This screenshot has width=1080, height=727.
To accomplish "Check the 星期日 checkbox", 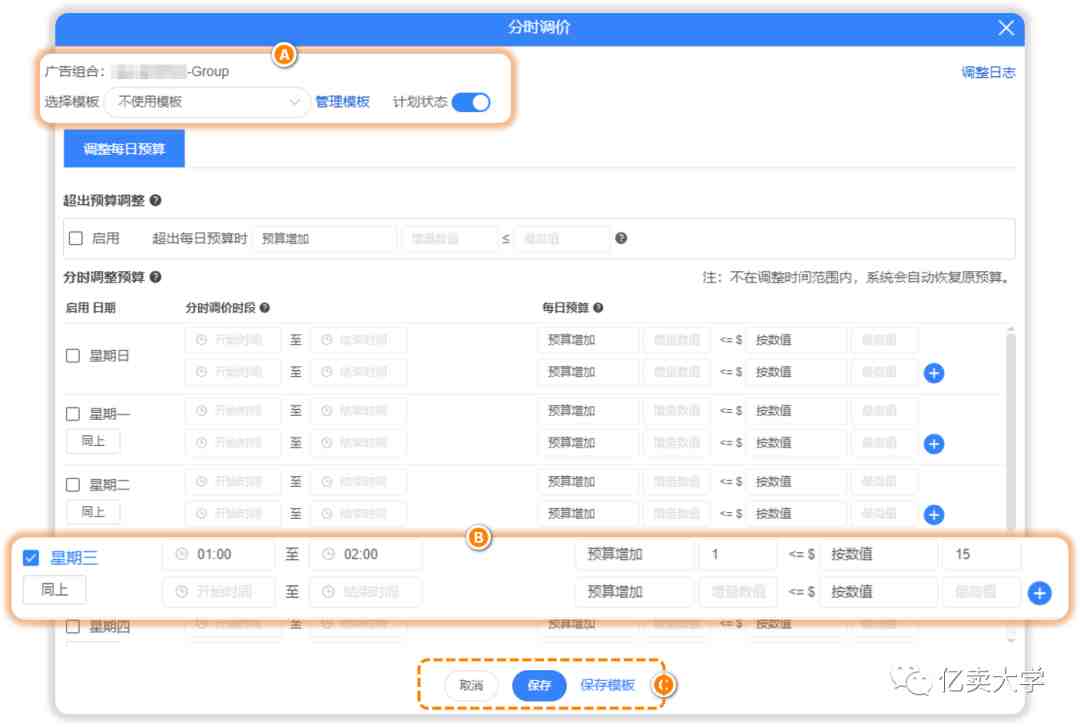I will pyautogui.click(x=73, y=355).
